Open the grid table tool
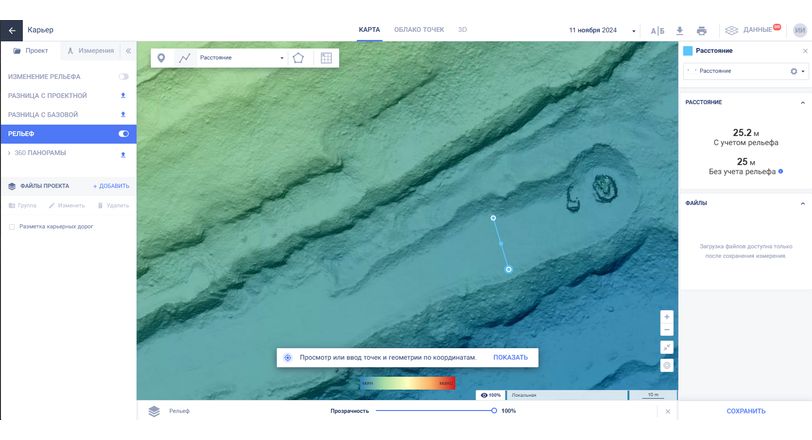The height and width of the screenshot is (440, 812). (x=326, y=58)
